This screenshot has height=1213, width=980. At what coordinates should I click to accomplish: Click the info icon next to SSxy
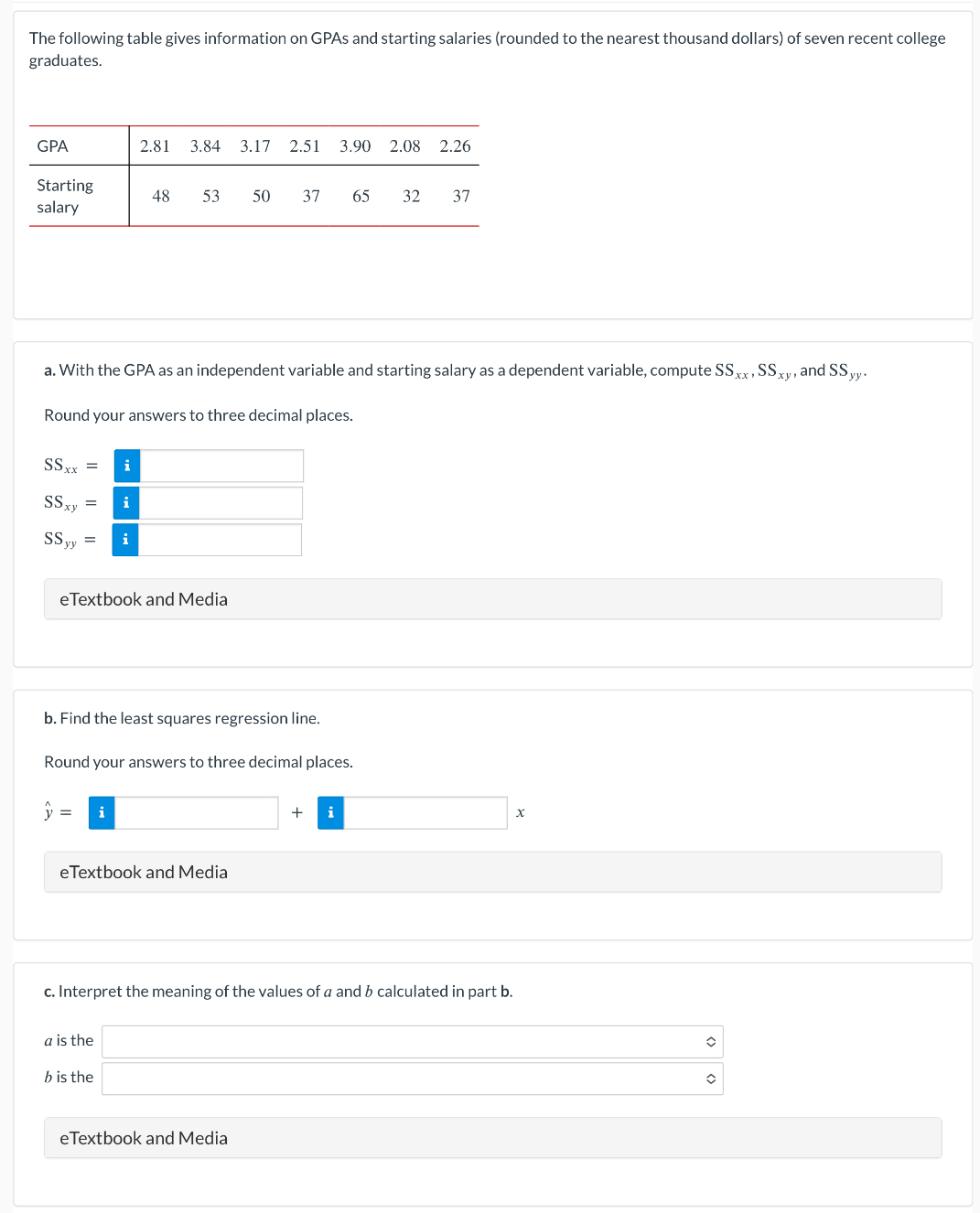click(125, 502)
